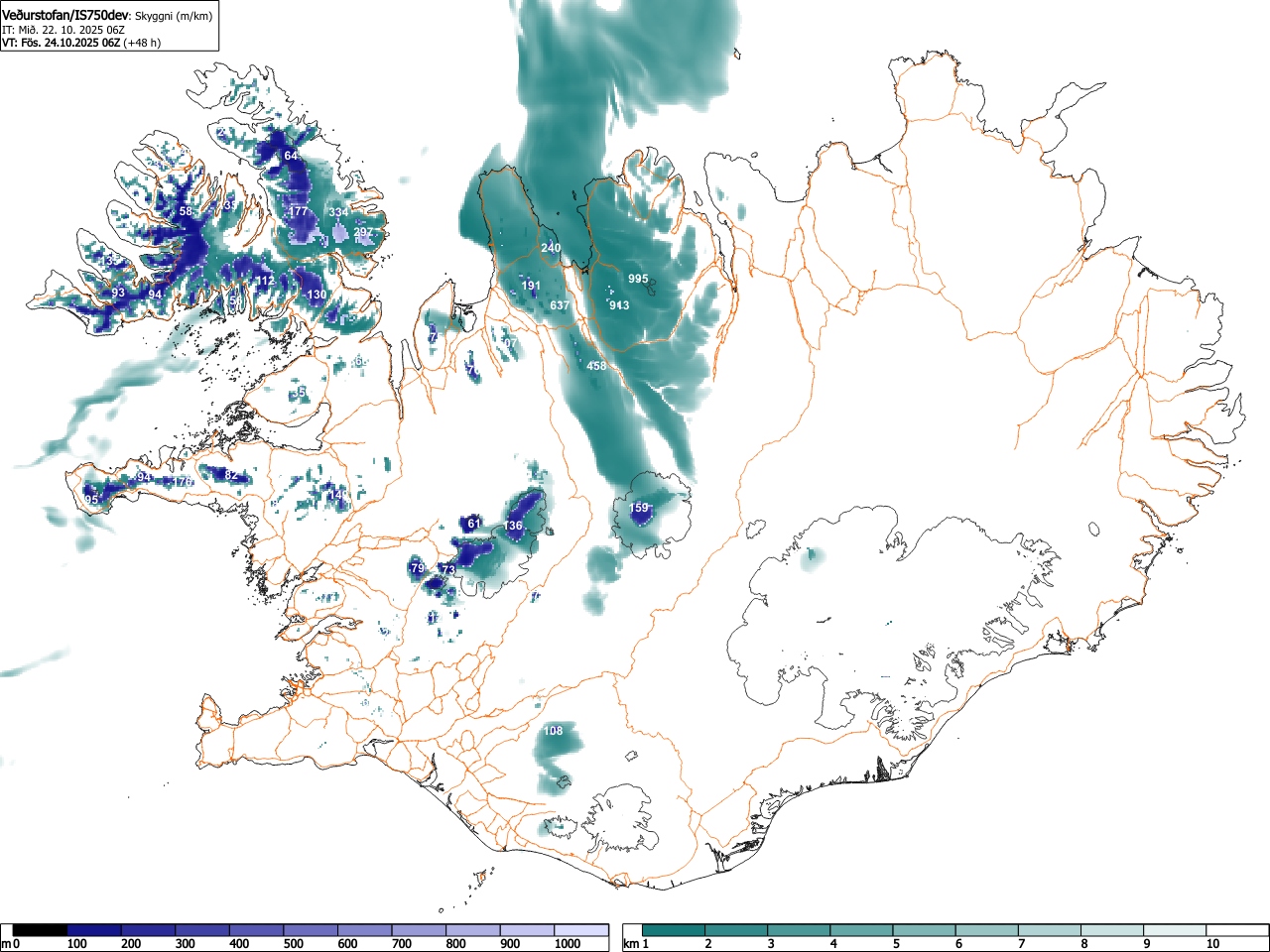Screen dimensions: 1270x952
Task: Click the 82 value on Snæfellsnes peninsula
Action: pos(231,475)
